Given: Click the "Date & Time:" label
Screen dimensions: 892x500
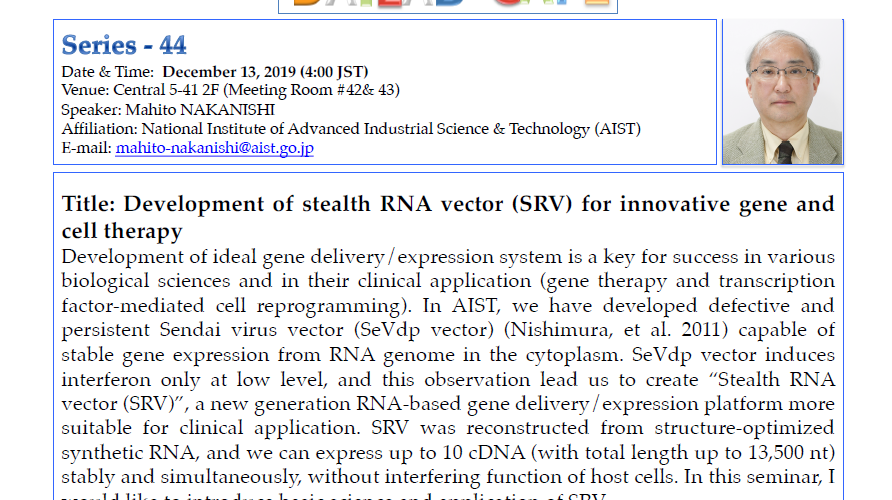Looking at the screenshot, I should pyautogui.click(x=108, y=72).
